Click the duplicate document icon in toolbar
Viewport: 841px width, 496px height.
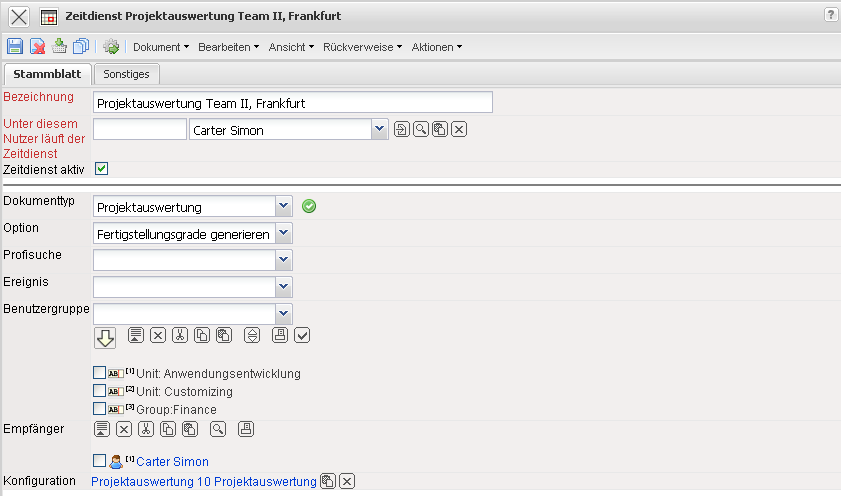(x=81, y=47)
